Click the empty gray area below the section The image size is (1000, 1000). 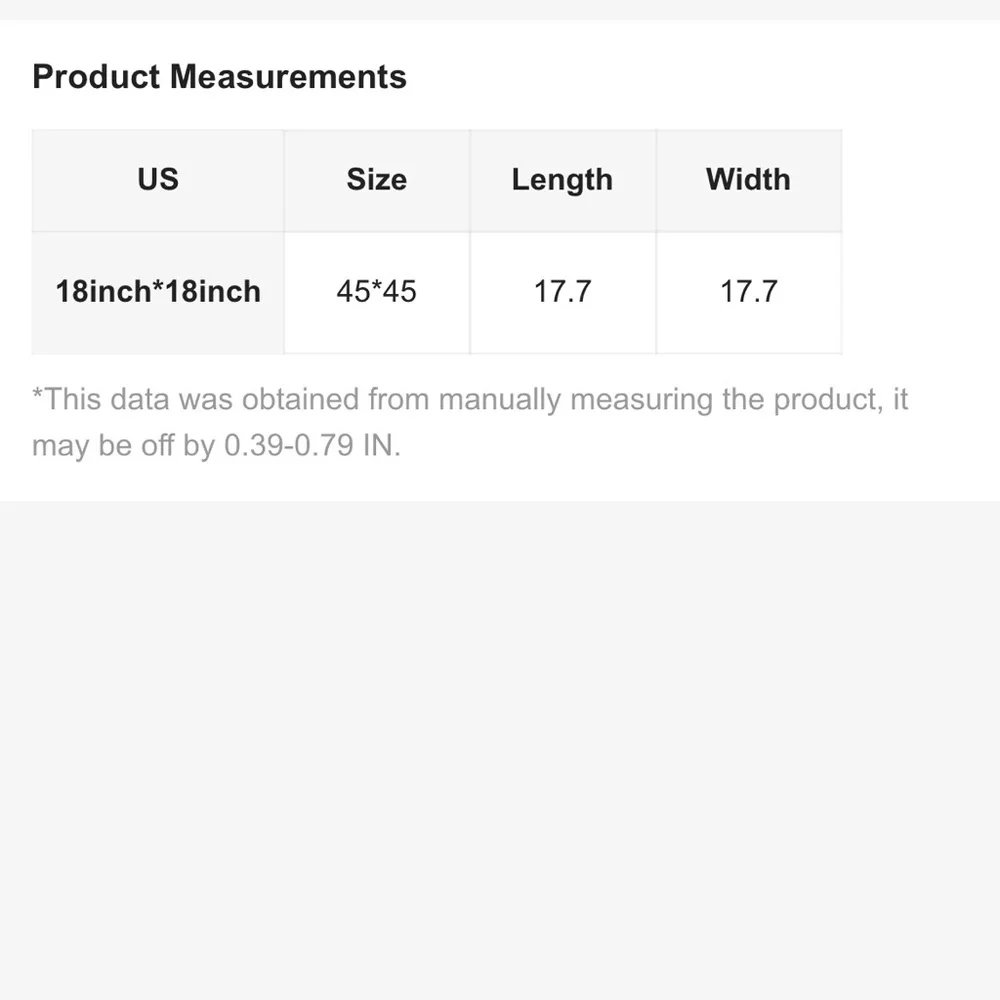pos(500,750)
